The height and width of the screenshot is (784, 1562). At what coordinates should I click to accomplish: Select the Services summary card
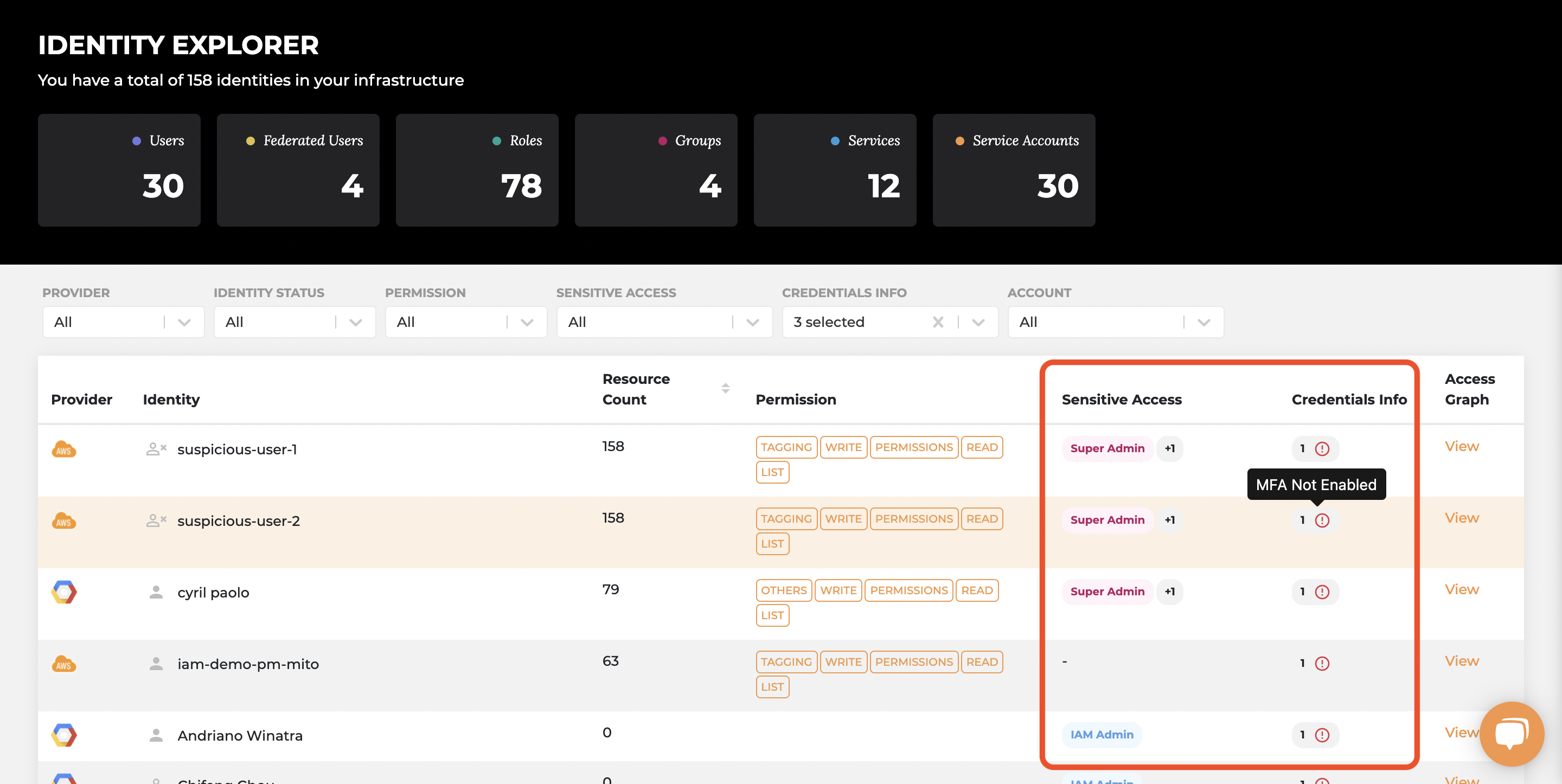click(x=834, y=170)
